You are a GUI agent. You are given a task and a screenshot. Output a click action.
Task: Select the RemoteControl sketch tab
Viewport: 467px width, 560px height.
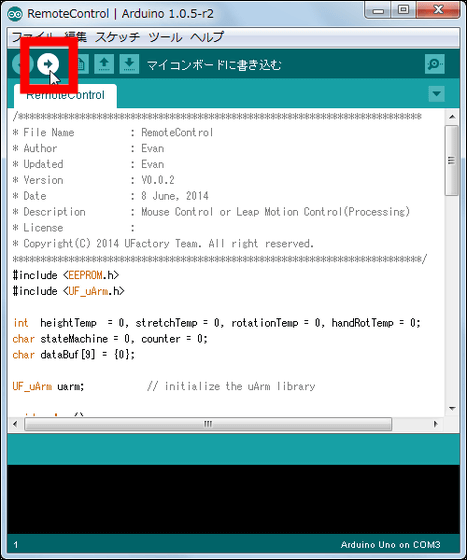(x=65, y=96)
